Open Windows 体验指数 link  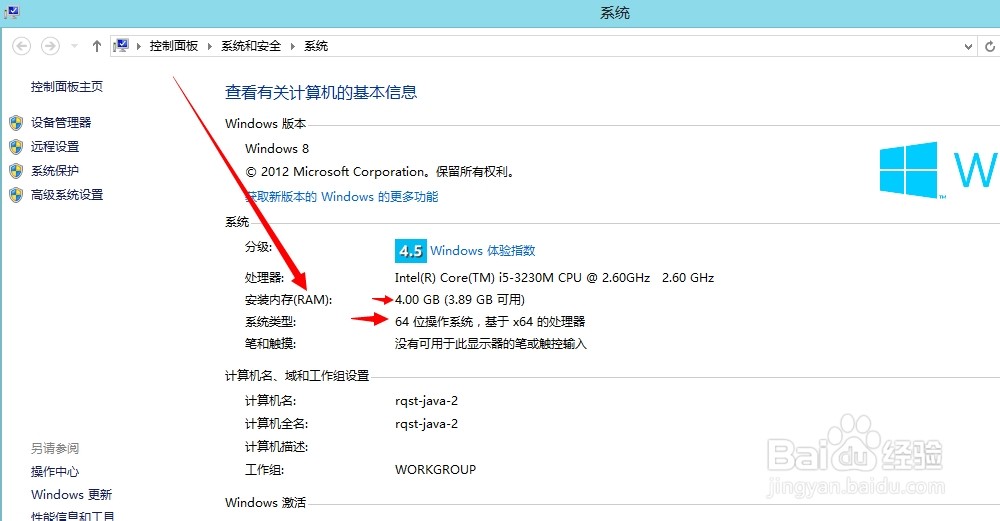pyautogui.click(x=483, y=251)
